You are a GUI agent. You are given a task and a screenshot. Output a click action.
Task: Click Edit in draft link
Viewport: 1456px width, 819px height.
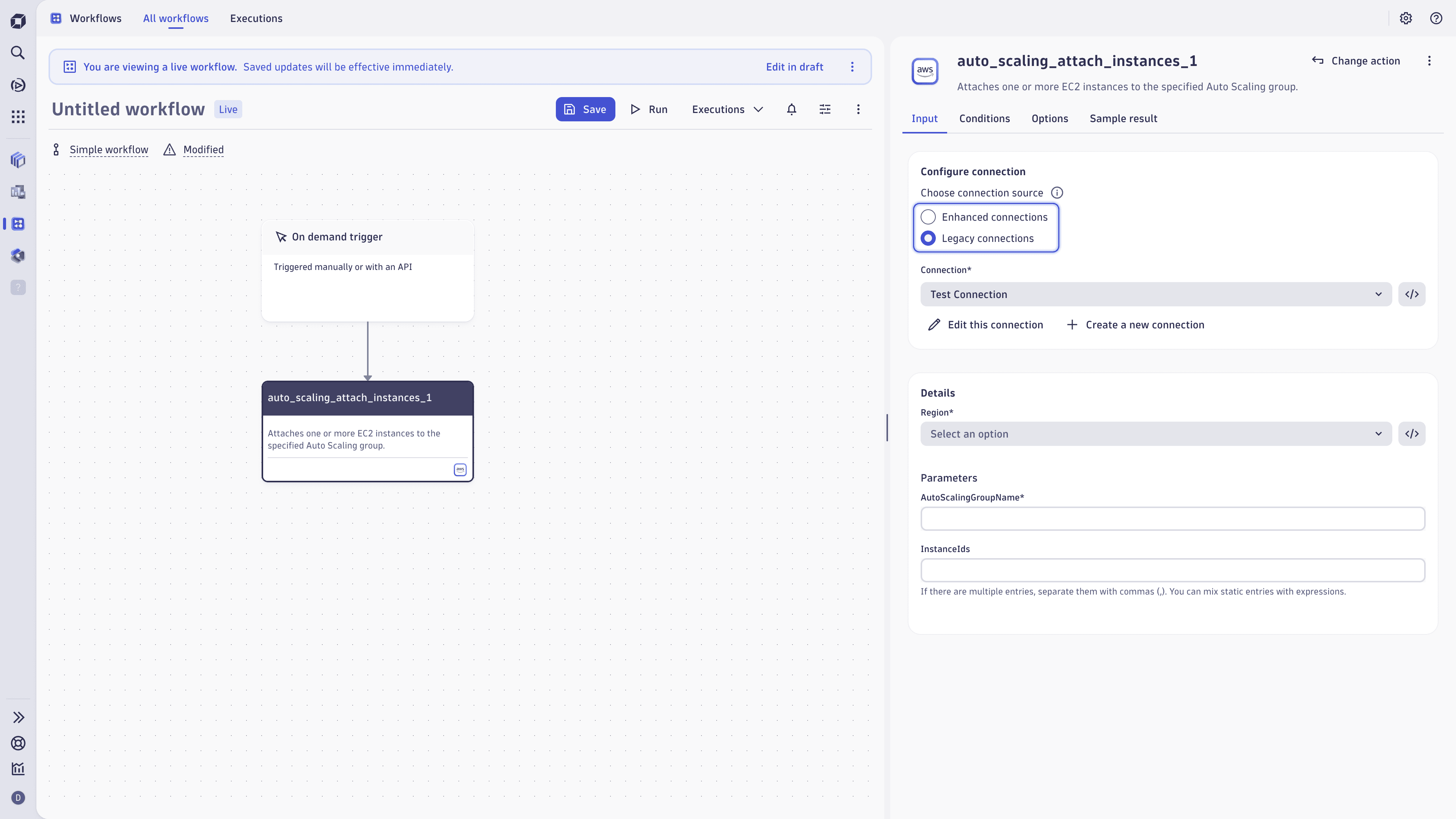794,67
